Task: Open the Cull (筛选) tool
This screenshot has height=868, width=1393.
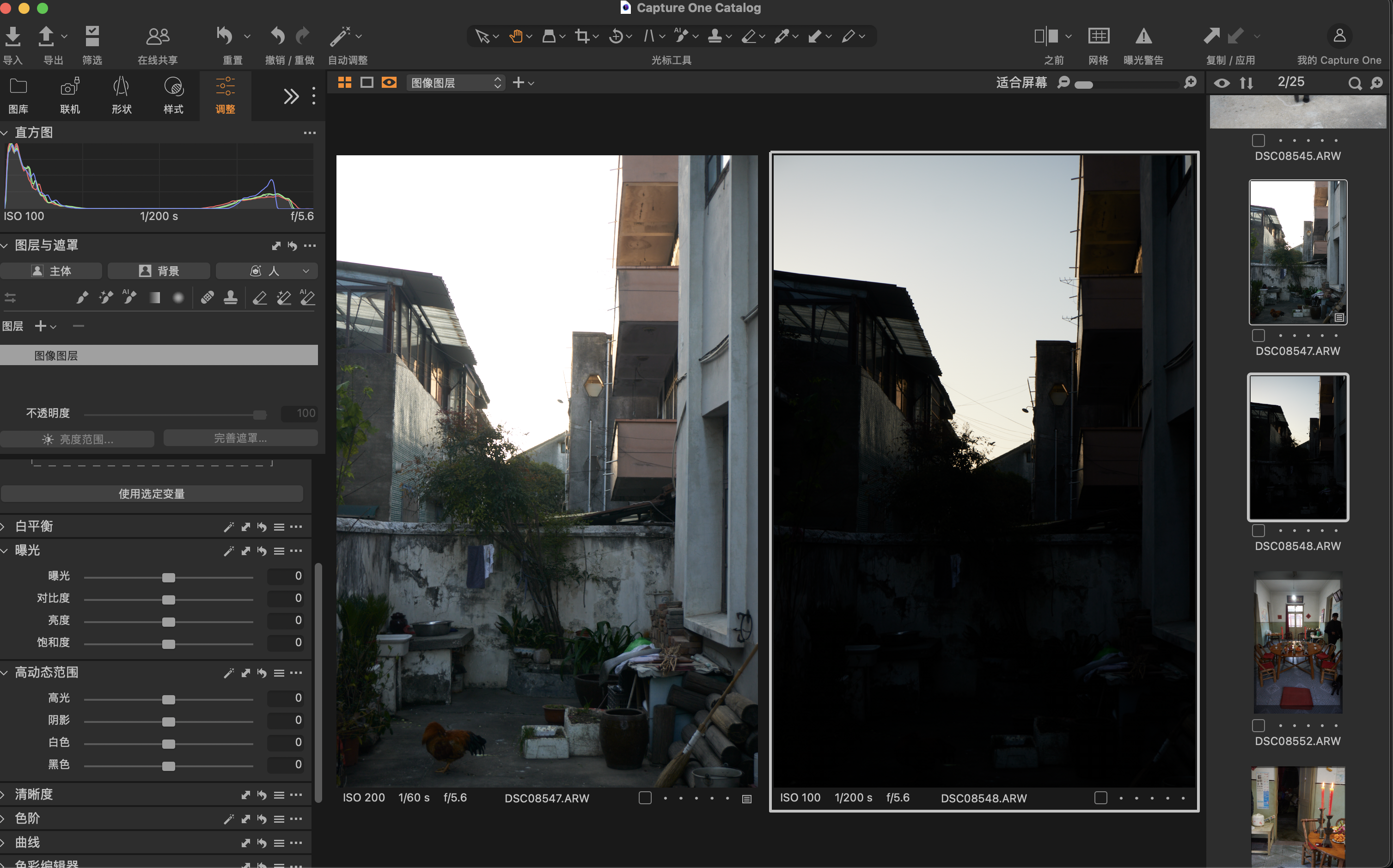Action: click(x=92, y=36)
